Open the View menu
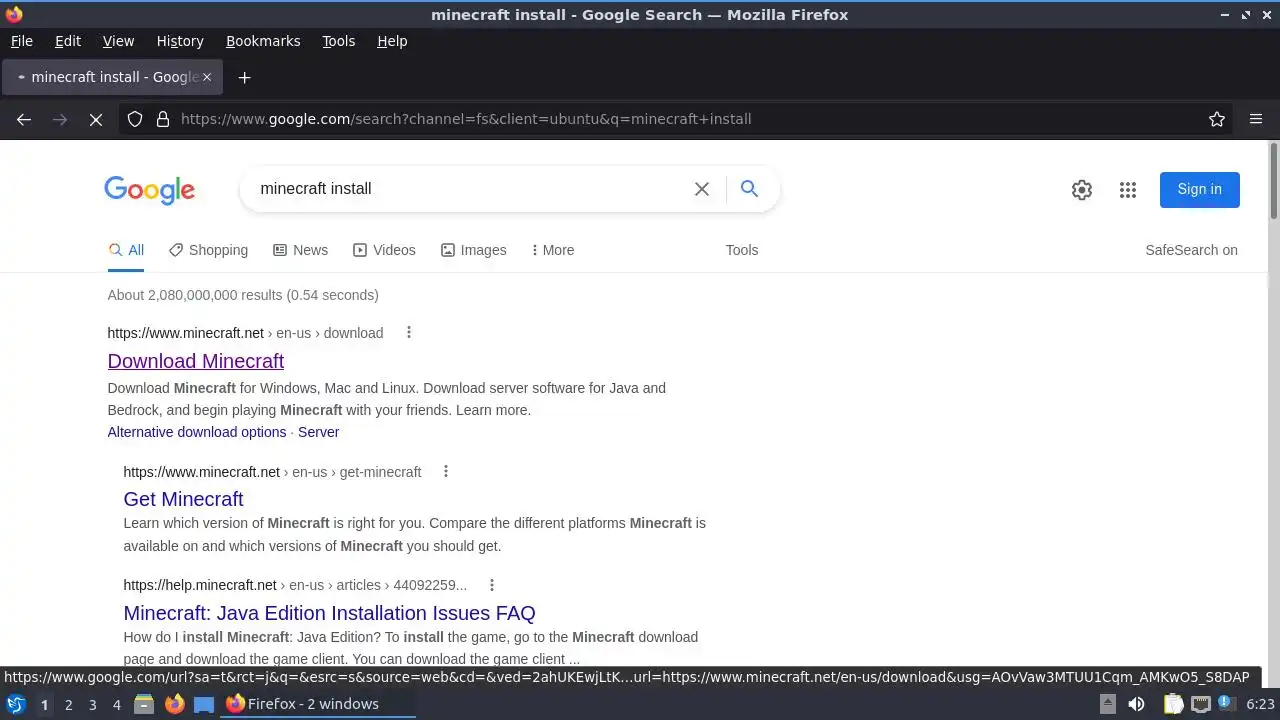The width and height of the screenshot is (1280, 720). tap(118, 41)
